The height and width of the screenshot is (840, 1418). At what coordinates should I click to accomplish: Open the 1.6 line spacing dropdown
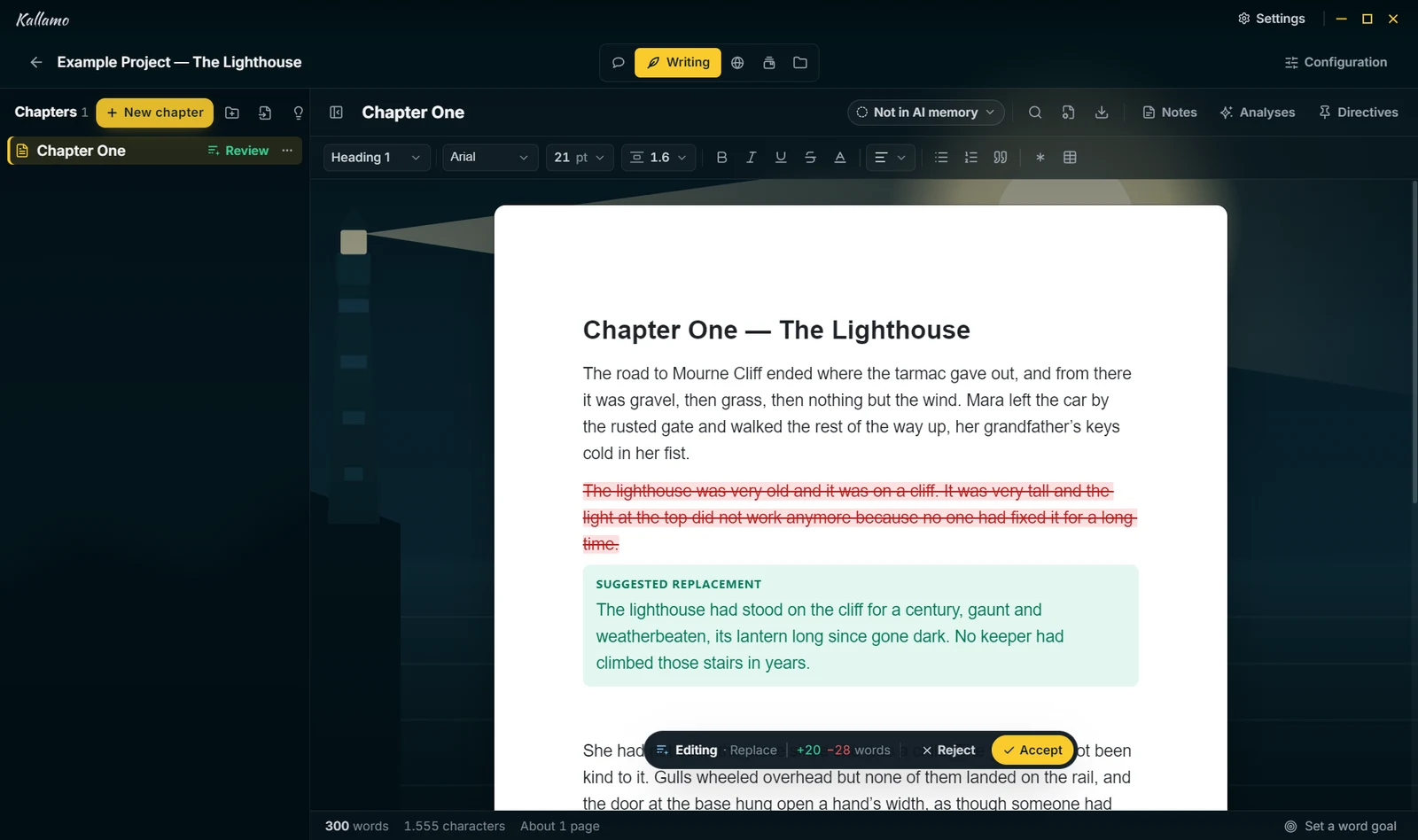pos(658,157)
